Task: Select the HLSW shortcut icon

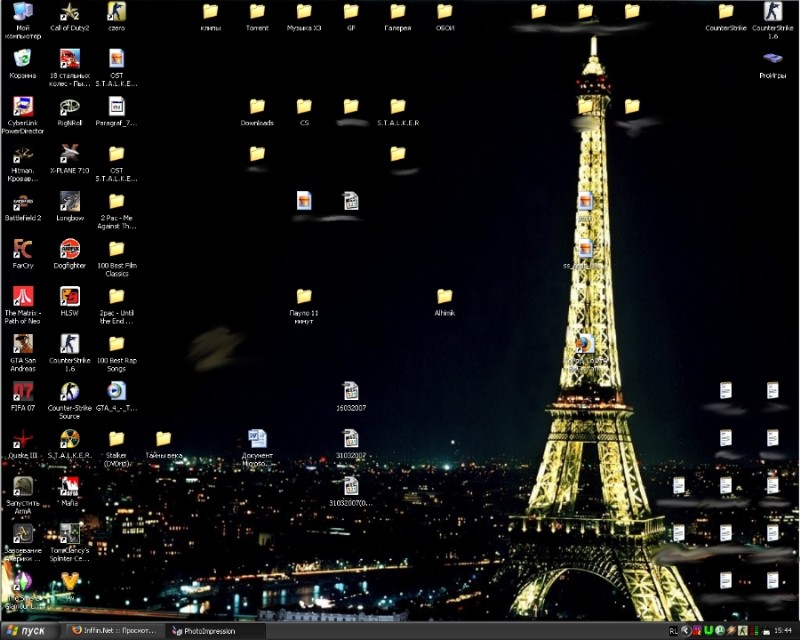Action: tap(69, 296)
